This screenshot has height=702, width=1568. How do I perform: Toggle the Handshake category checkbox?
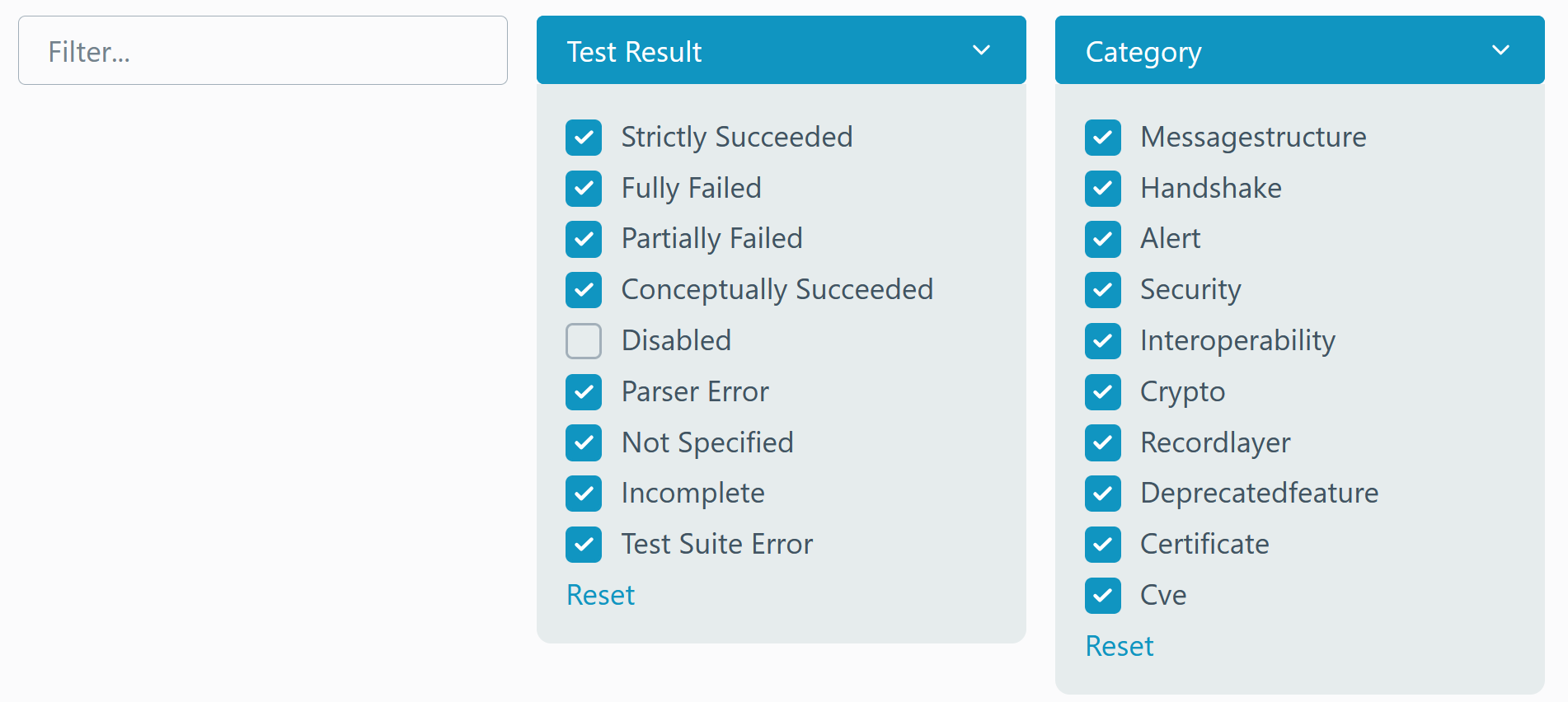pos(1103,189)
